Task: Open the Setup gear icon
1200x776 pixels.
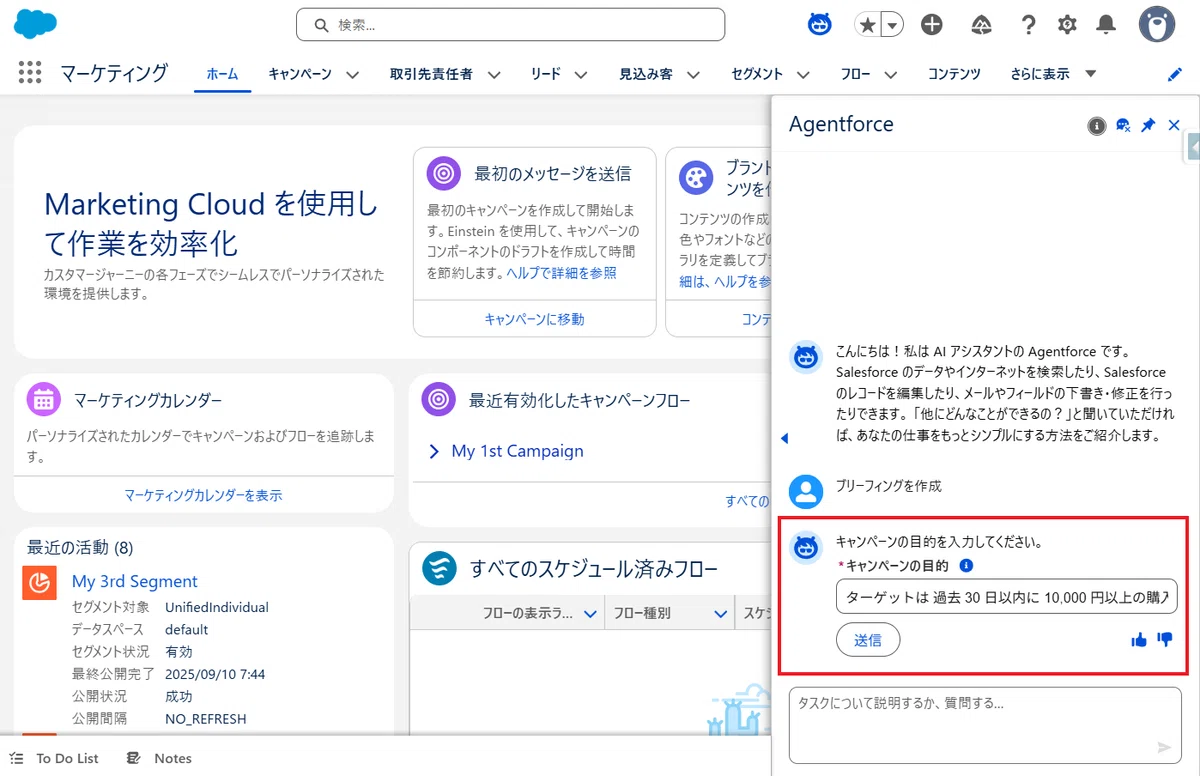Action: tap(1067, 25)
